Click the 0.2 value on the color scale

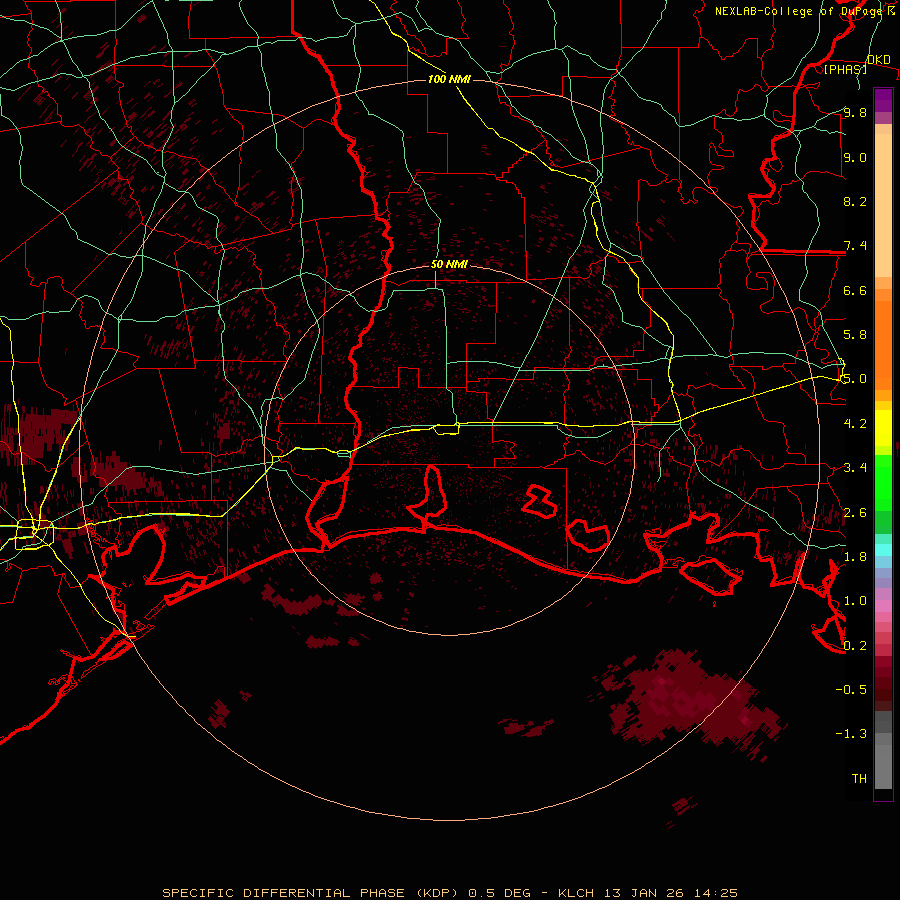(x=855, y=646)
